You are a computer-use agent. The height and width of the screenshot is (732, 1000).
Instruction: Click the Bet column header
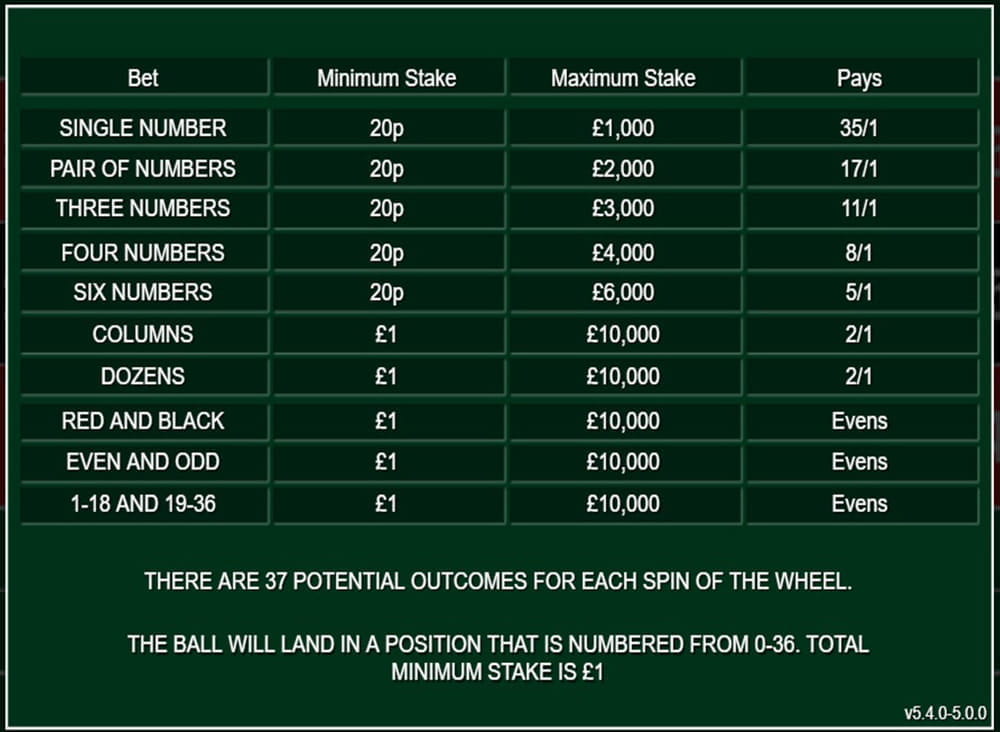143,78
